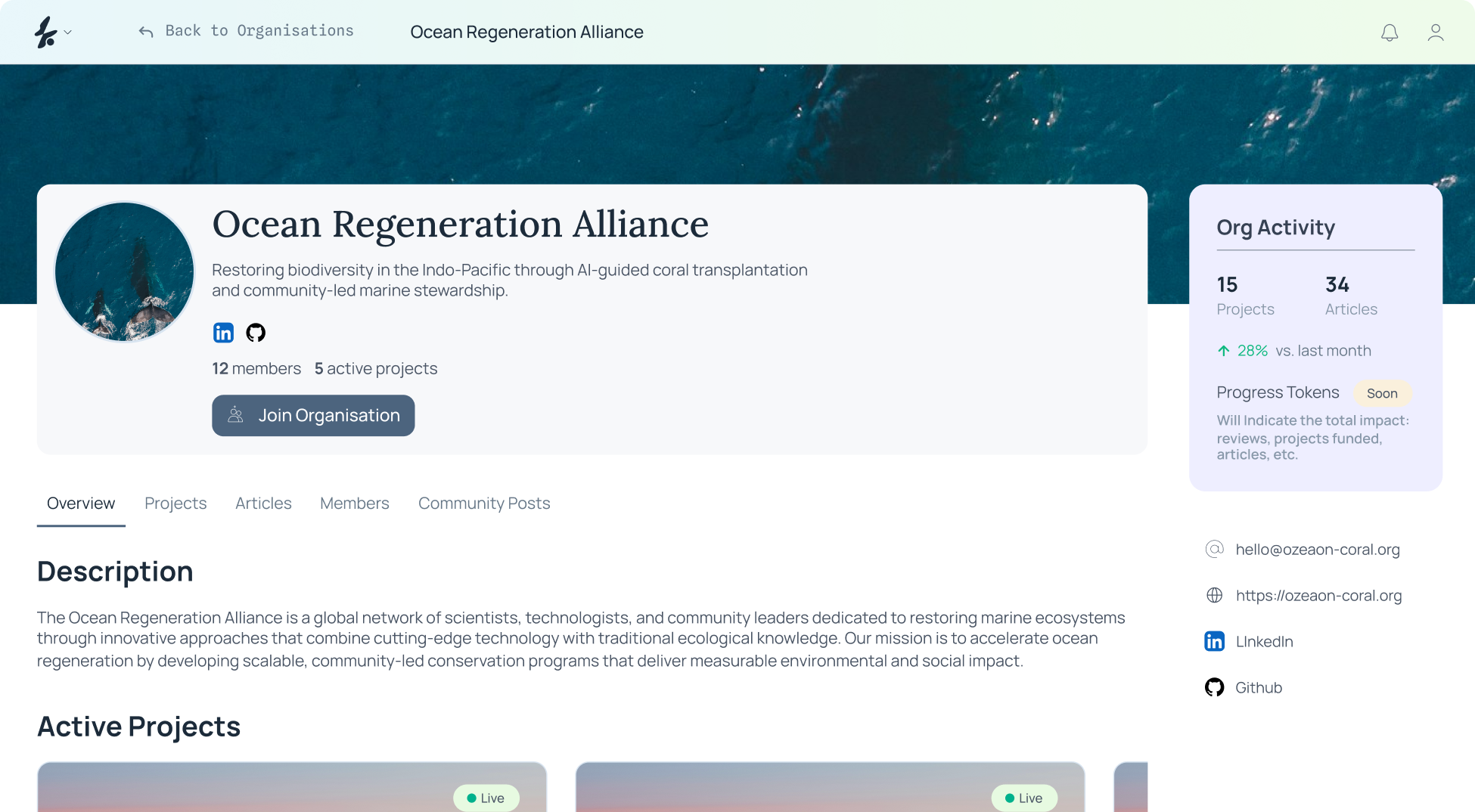1475x812 pixels.
Task: Click the 12 members count
Action: pos(256,368)
